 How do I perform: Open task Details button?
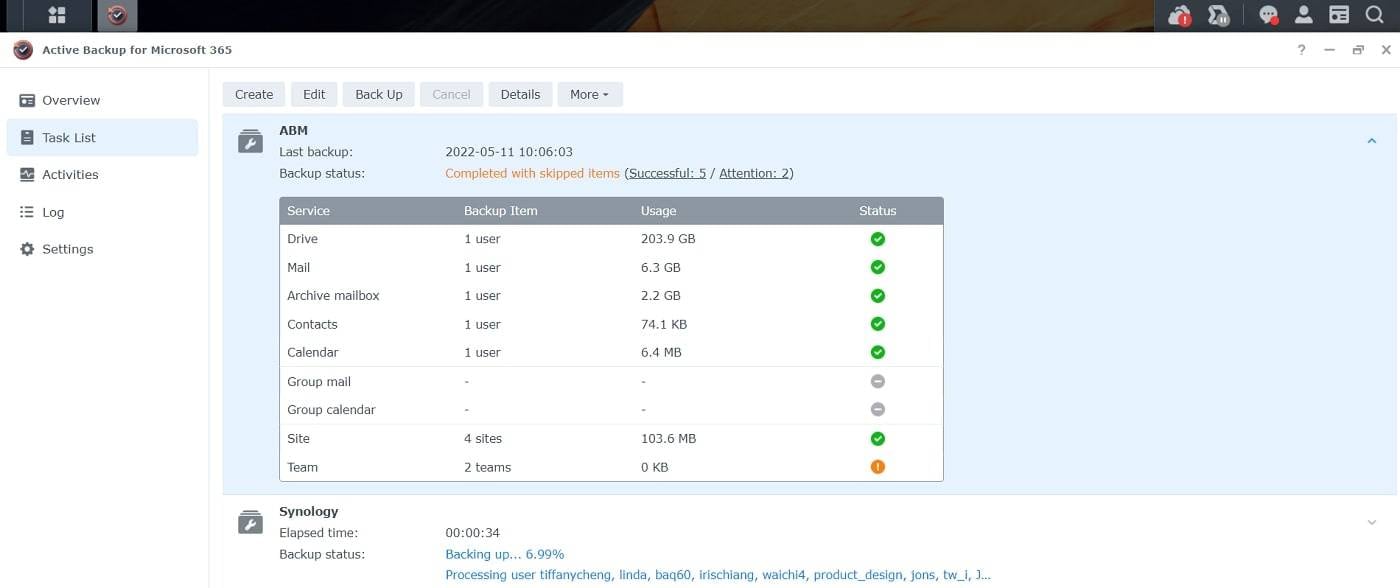point(520,94)
